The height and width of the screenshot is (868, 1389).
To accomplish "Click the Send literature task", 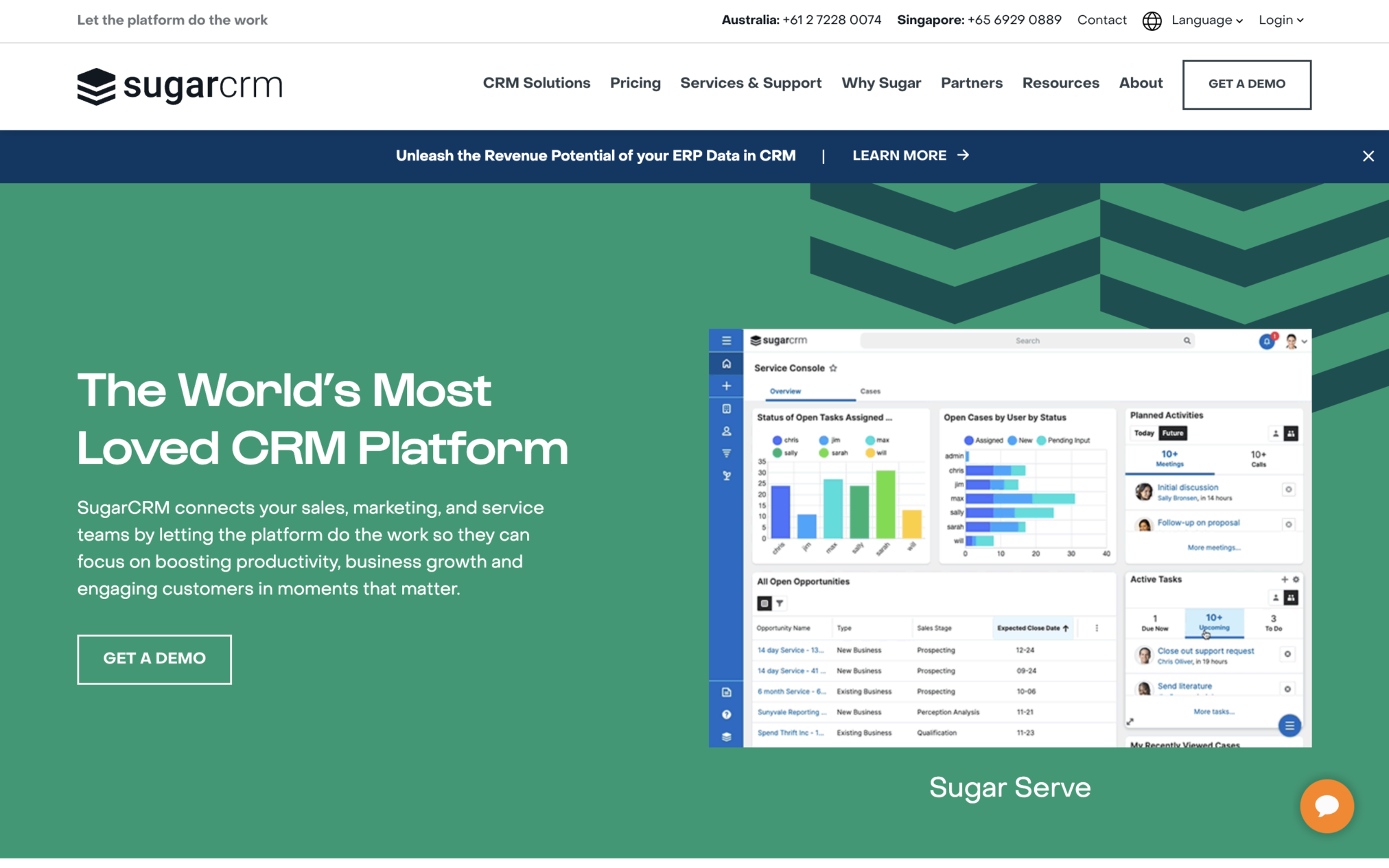I will coord(1184,686).
